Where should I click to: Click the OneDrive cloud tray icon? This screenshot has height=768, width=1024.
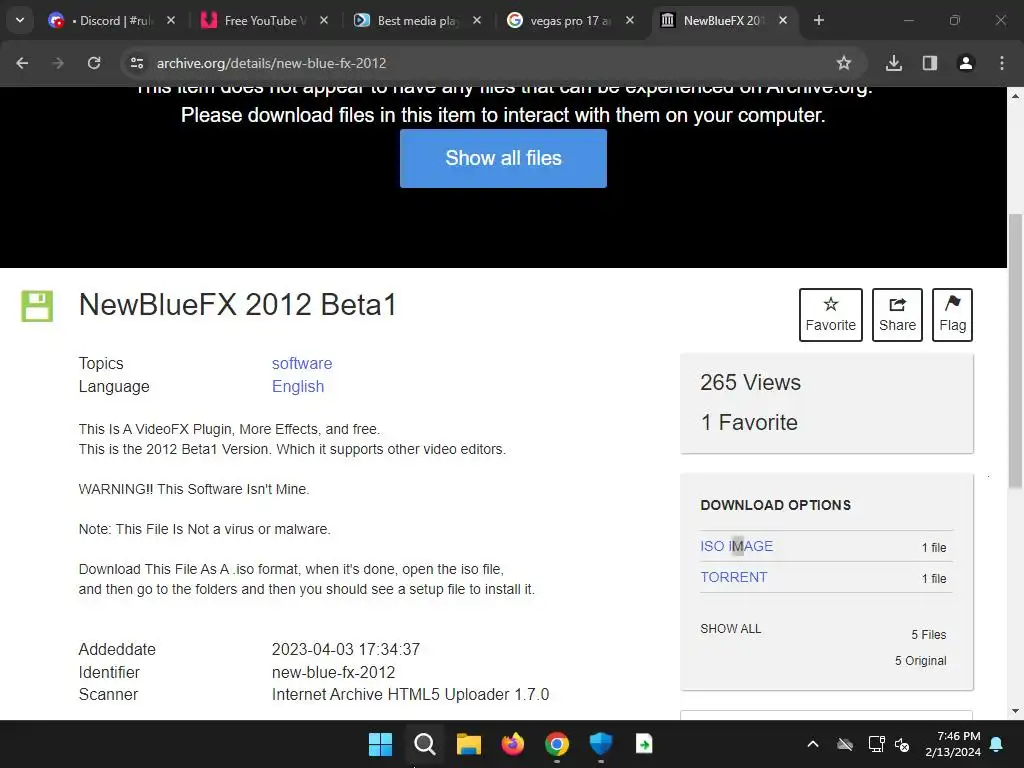tap(845, 744)
